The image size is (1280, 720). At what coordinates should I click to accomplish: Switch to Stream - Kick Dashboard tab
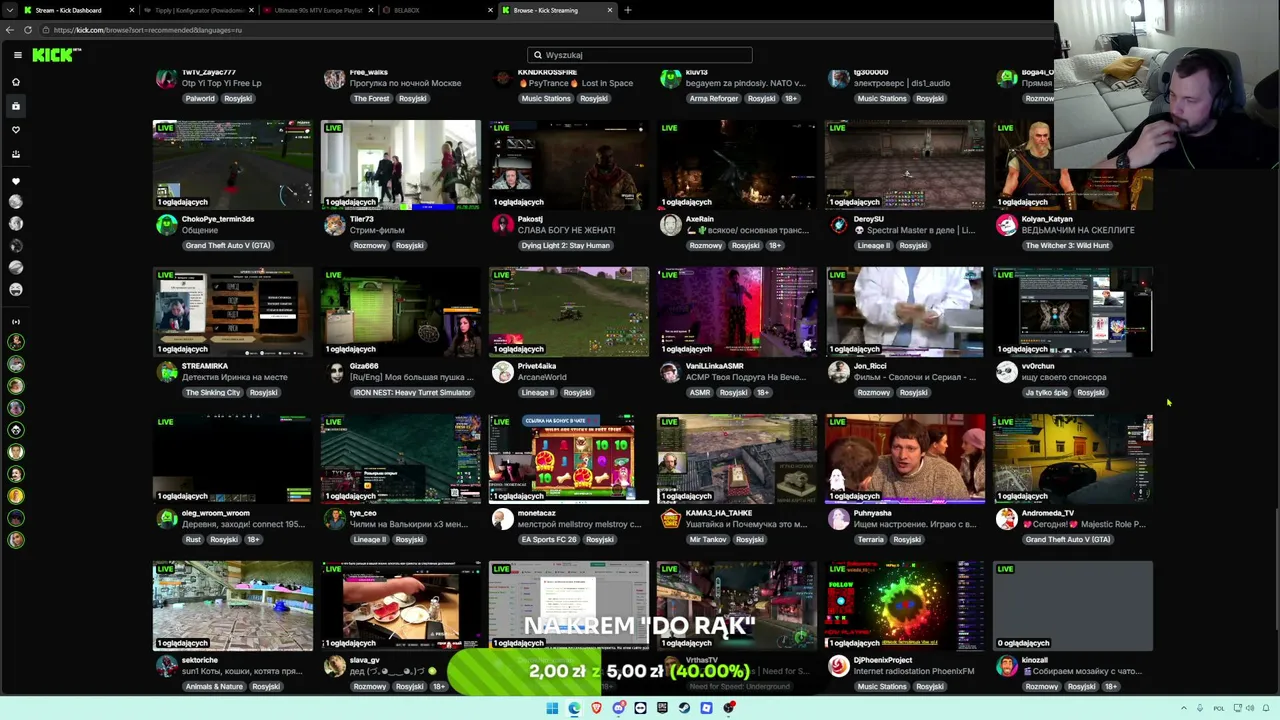(77, 10)
